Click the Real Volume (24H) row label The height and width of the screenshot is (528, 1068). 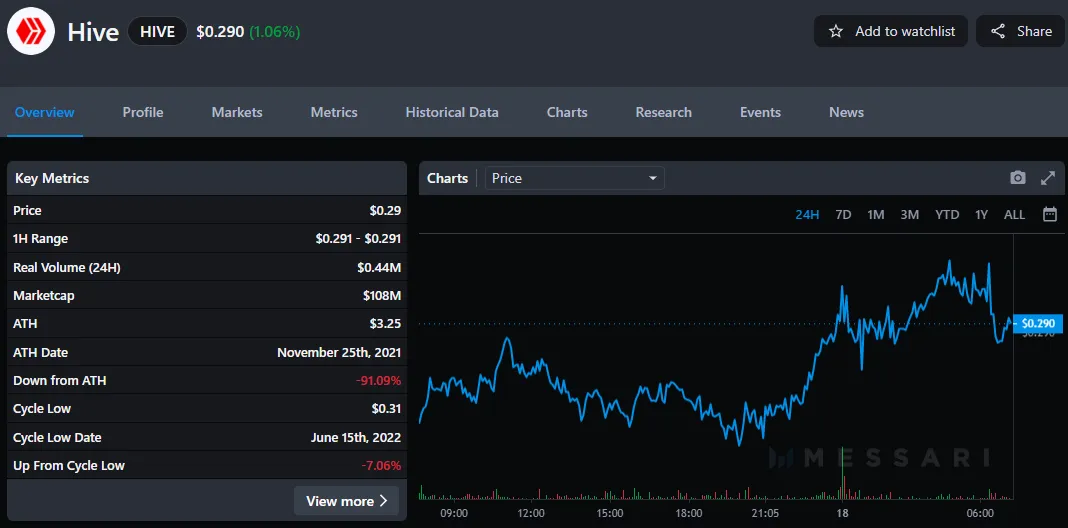(67, 268)
